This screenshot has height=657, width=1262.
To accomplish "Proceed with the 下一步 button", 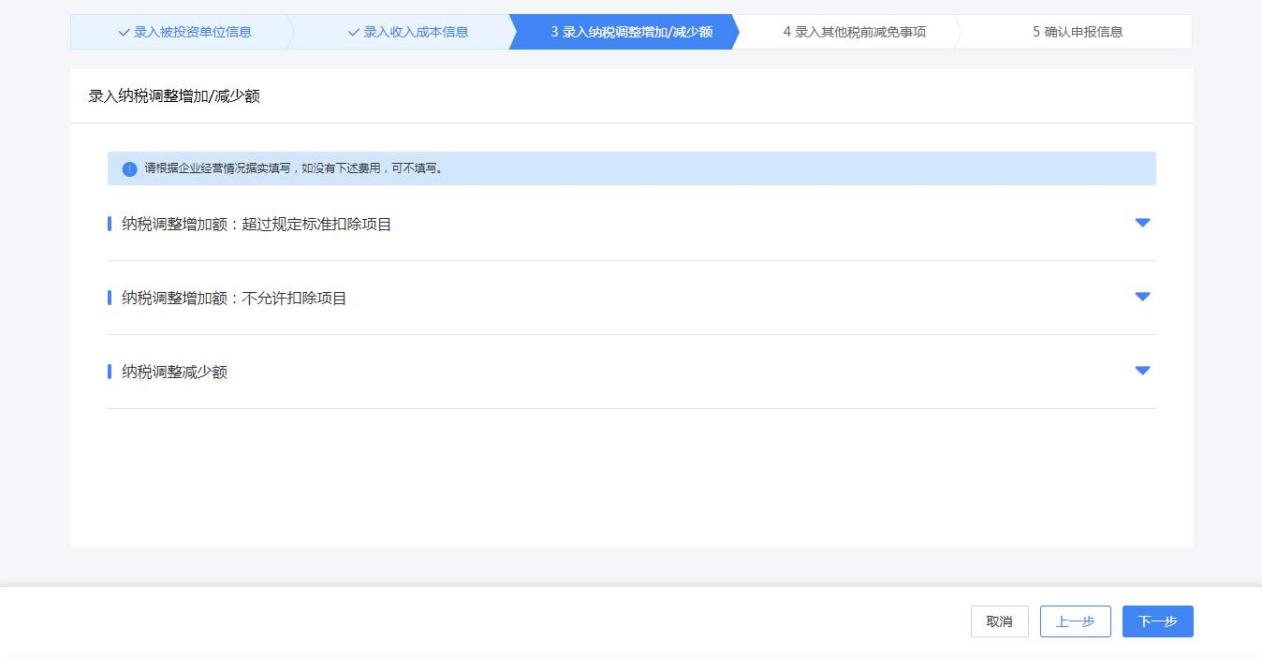I will point(1157,621).
